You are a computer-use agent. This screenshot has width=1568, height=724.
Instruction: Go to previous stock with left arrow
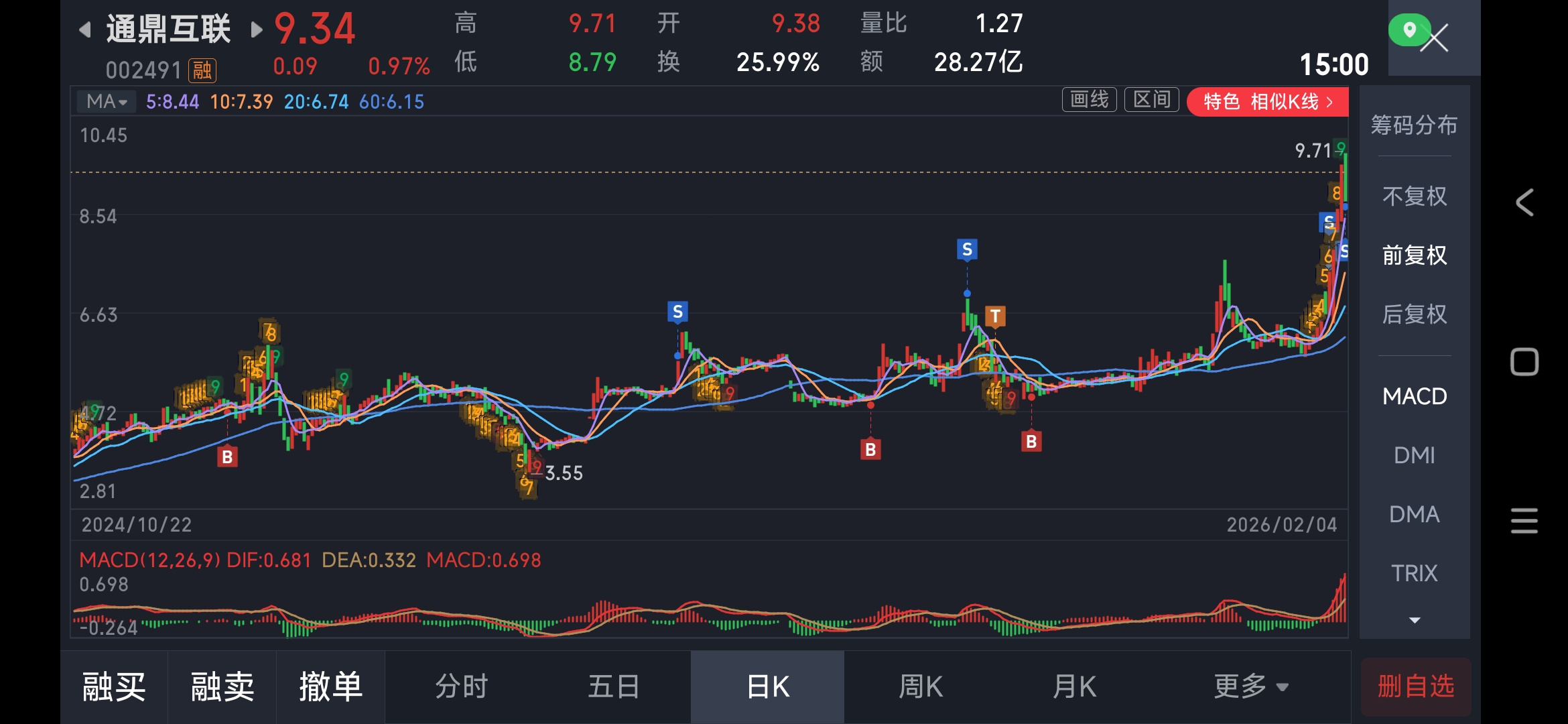[x=85, y=29]
